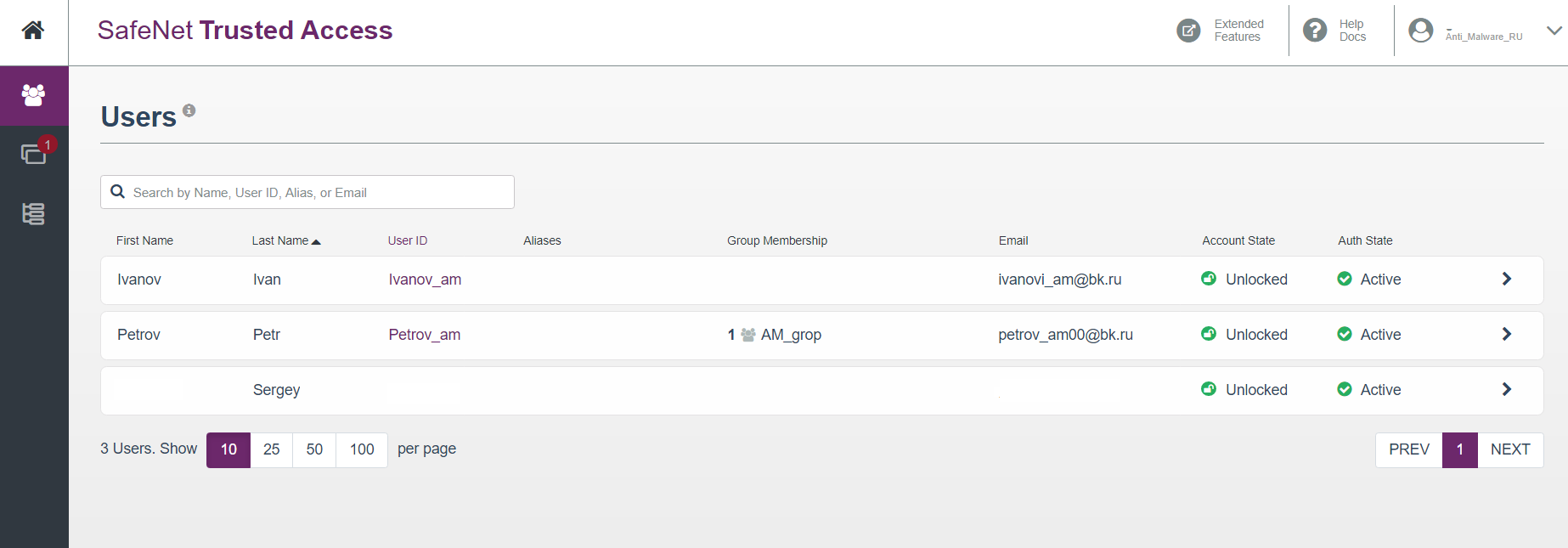Image resolution: width=1568 pixels, height=548 pixels.
Task: Open the Users section icon in the sidebar
Action: (33, 95)
